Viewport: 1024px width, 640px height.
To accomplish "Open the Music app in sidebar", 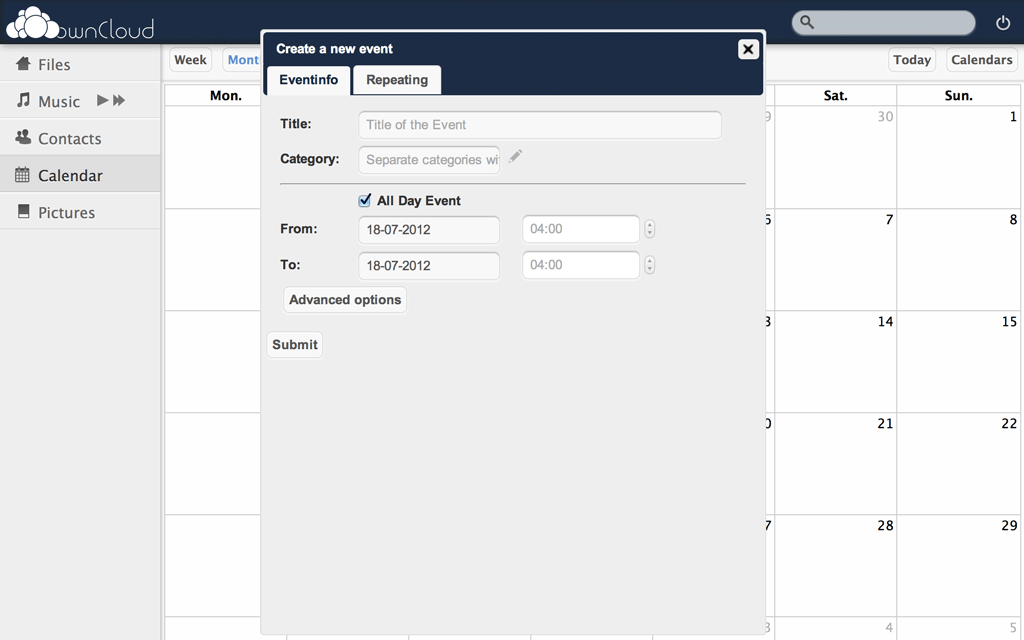I will click(x=58, y=101).
